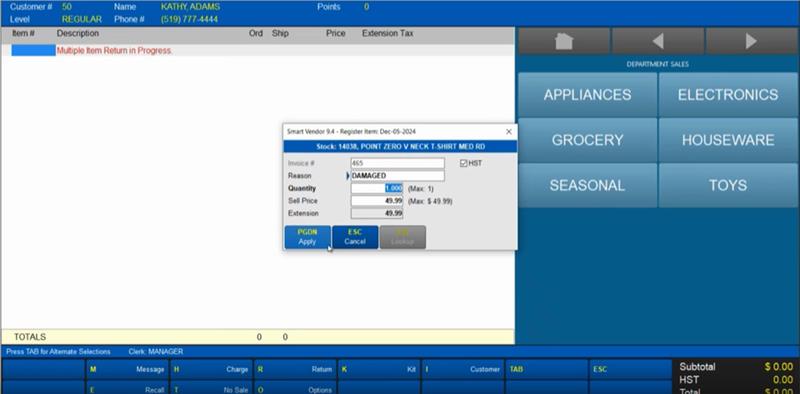Screen dimensions: 800x394
Task: Select the R Return function key
Action: point(294,369)
